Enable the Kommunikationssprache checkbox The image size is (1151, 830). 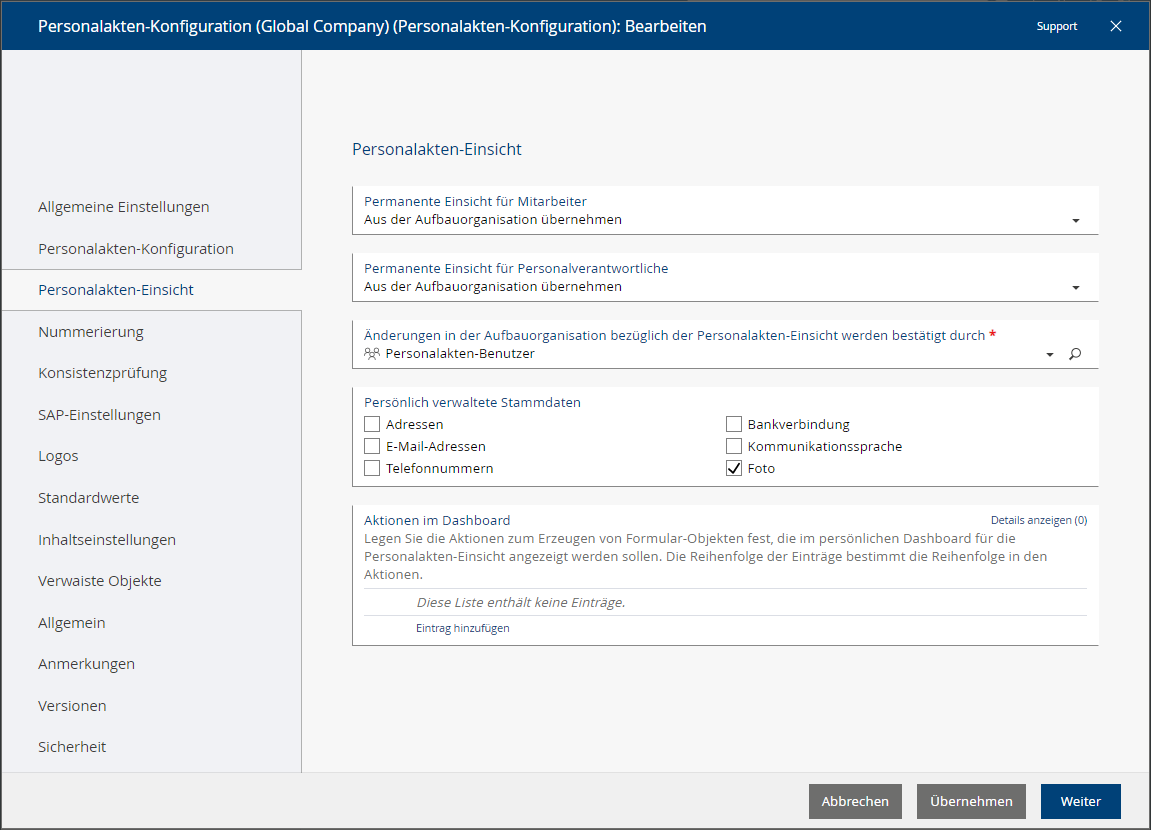pos(734,446)
